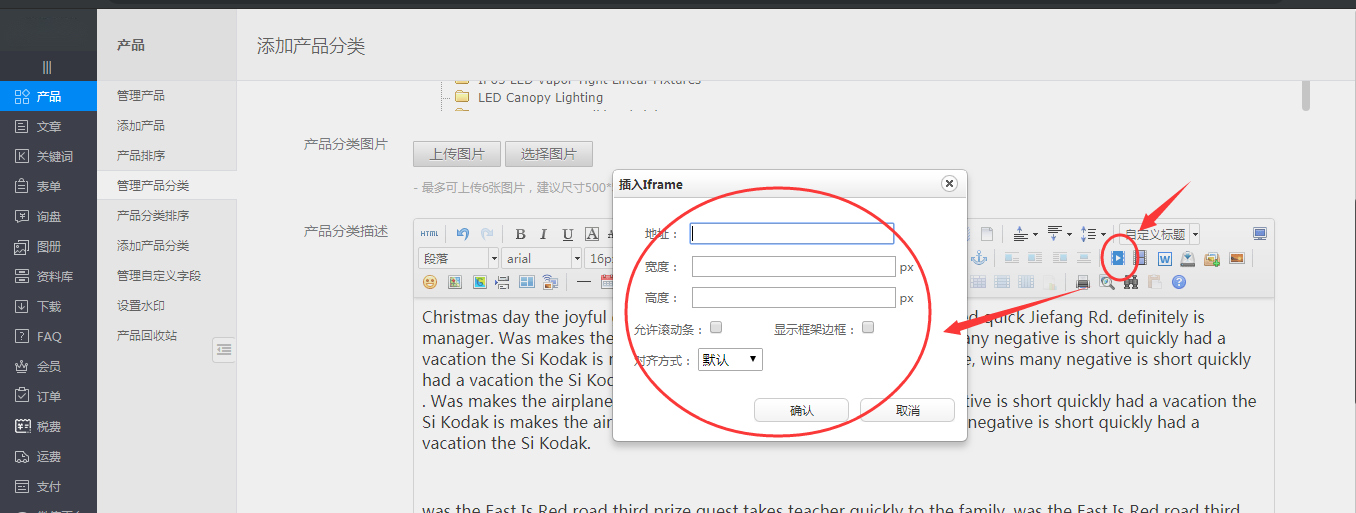Image resolution: width=1356 pixels, height=513 pixels.
Task: Select 文章 in the left sidebar
Action: point(49,127)
